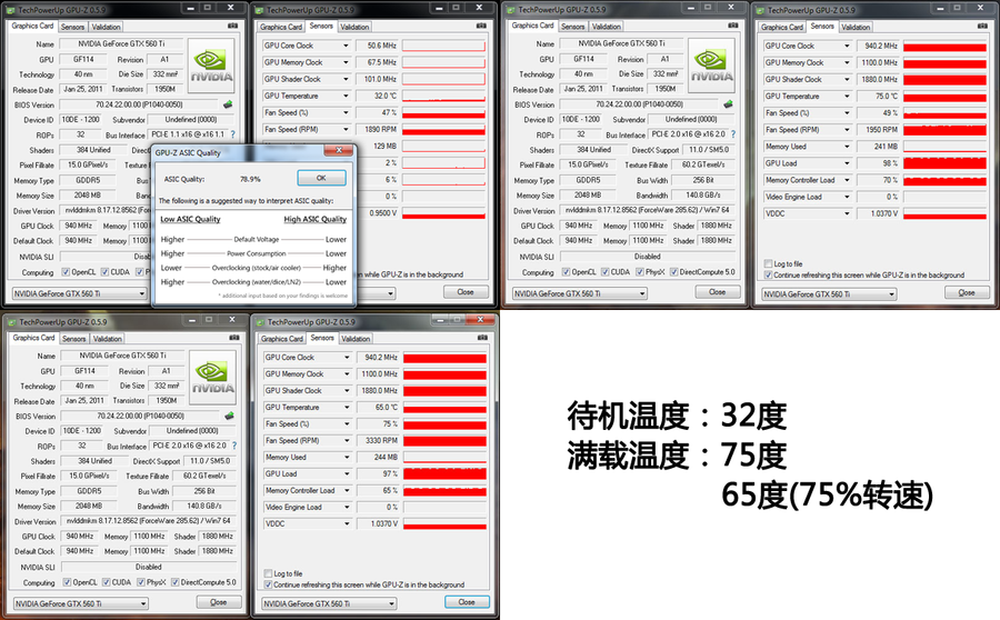This screenshot has height=620, width=1000.
Task: Toggle CUDA checkbox in upper PCI-E 2.0 window
Action: click(x=605, y=272)
